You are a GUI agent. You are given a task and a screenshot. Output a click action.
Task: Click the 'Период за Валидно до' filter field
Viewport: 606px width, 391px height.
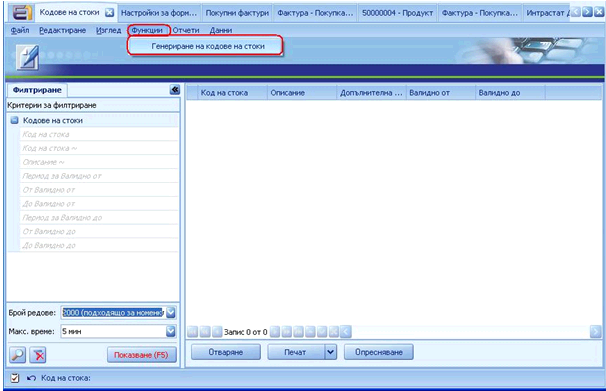(x=99, y=218)
